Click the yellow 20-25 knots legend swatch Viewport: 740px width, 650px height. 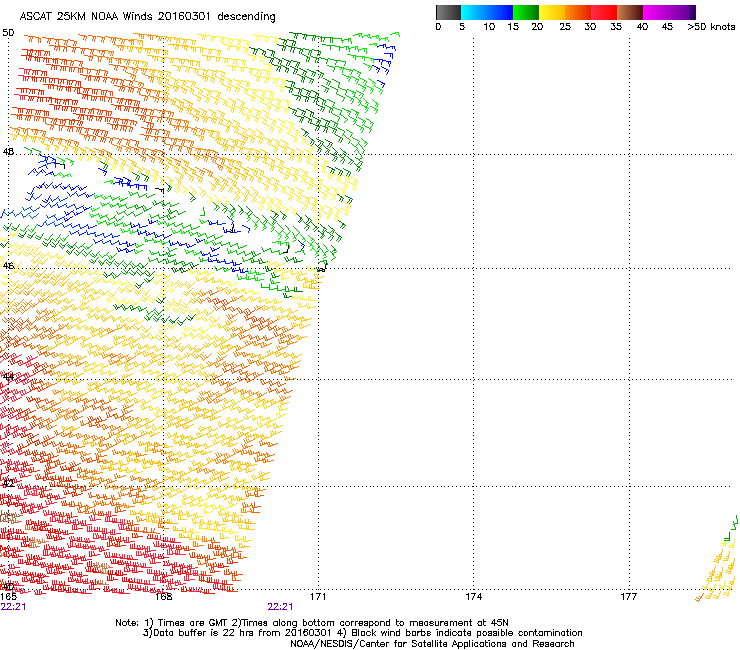point(552,12)
